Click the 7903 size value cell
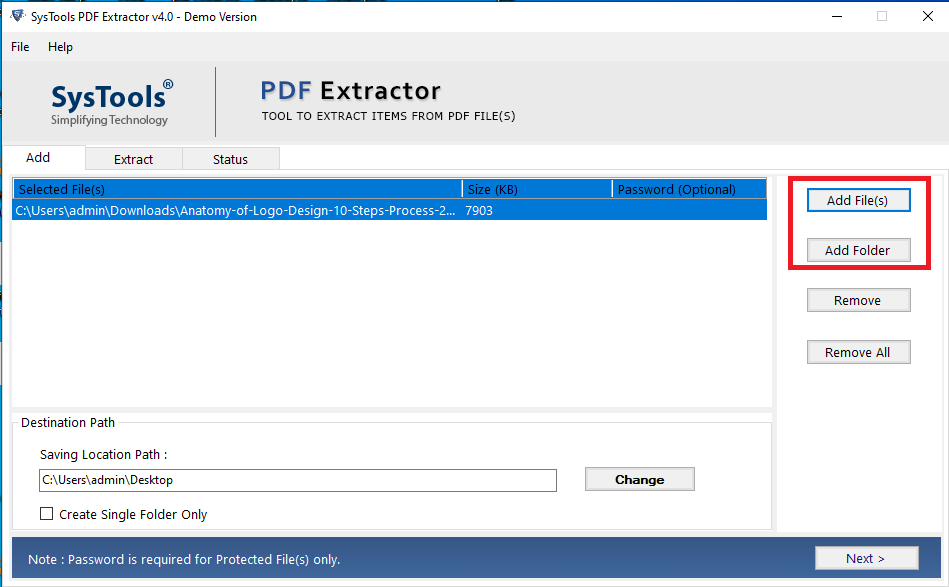 click(x=537, y=211)
